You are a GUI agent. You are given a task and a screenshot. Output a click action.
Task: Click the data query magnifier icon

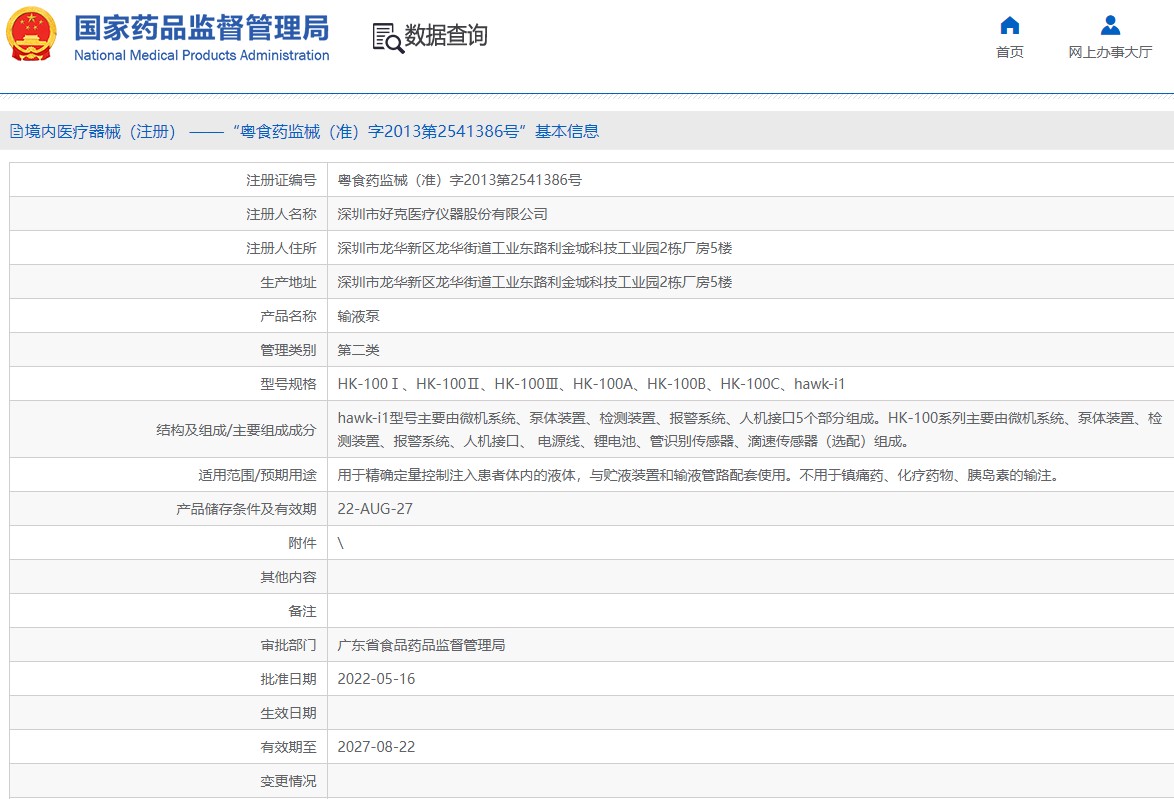coord(387,38)
